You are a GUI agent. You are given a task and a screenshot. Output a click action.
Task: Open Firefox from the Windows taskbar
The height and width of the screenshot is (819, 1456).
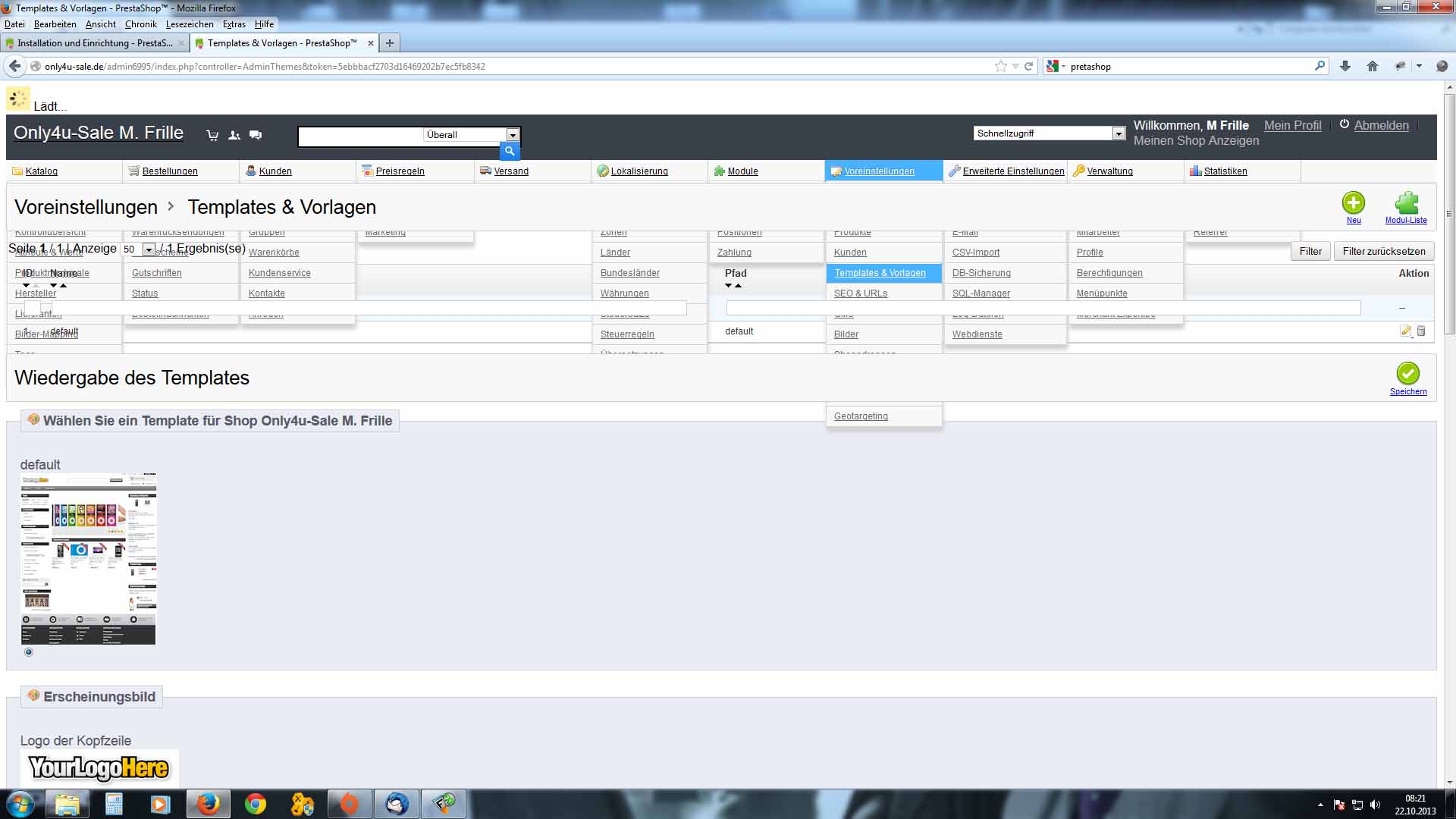[208, 804]
